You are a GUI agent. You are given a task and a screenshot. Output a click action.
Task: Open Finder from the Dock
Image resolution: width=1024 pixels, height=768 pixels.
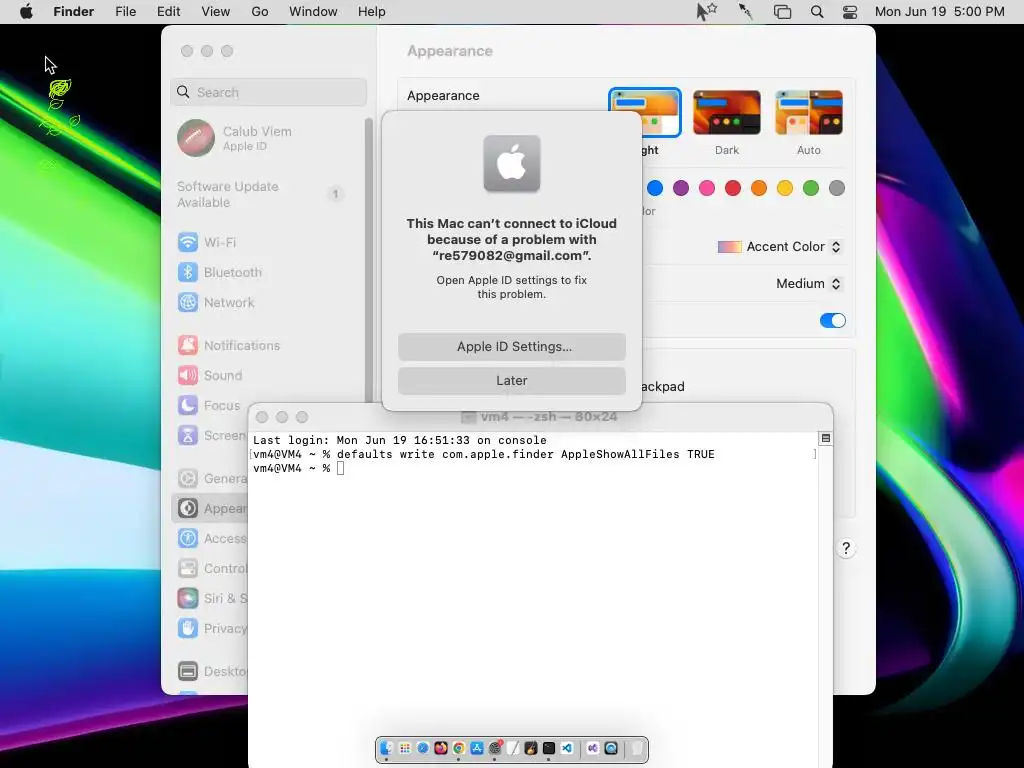click(x=387, y=748)
